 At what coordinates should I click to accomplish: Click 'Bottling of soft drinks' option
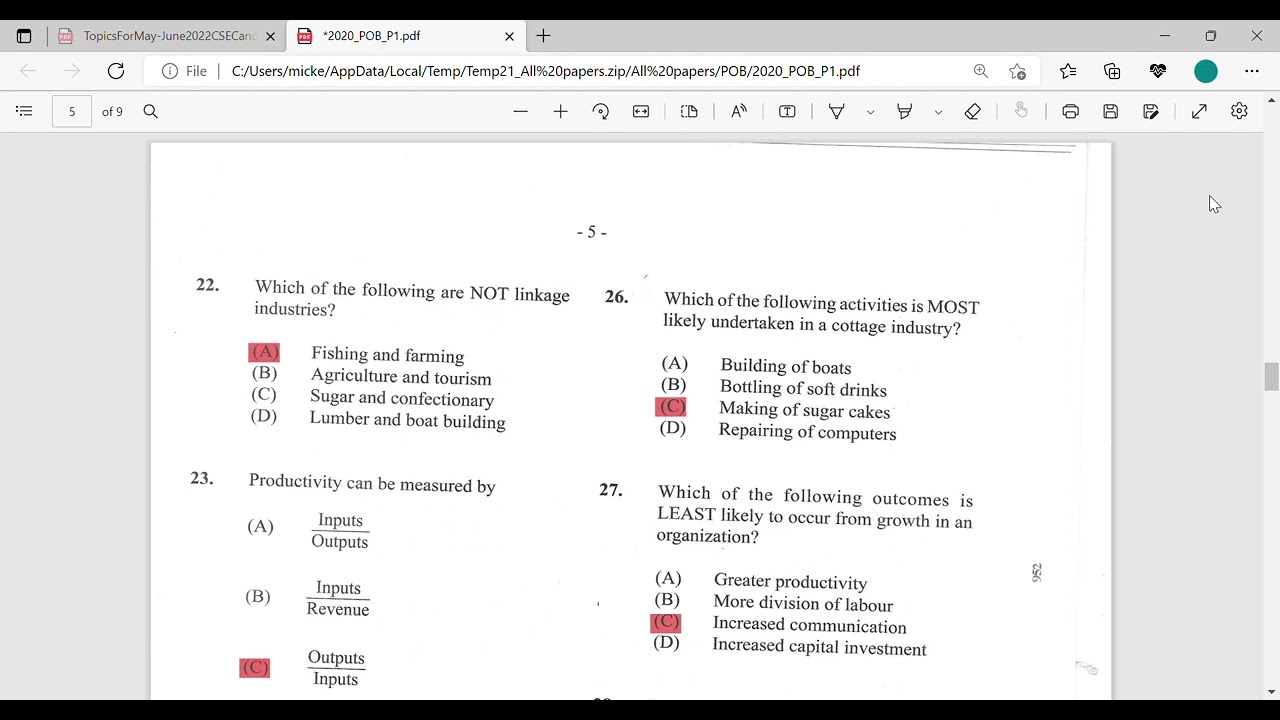click(803, 388)
